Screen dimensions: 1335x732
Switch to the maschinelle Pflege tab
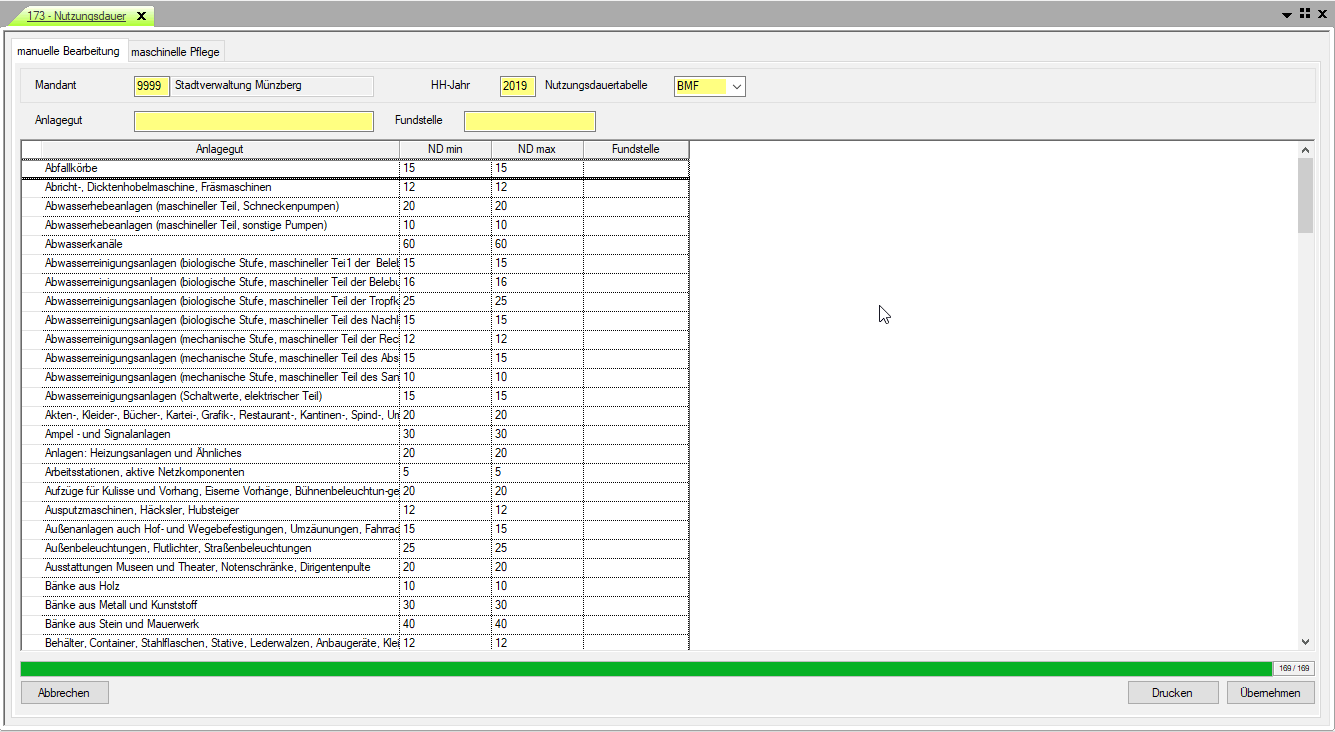coord(175,52)
